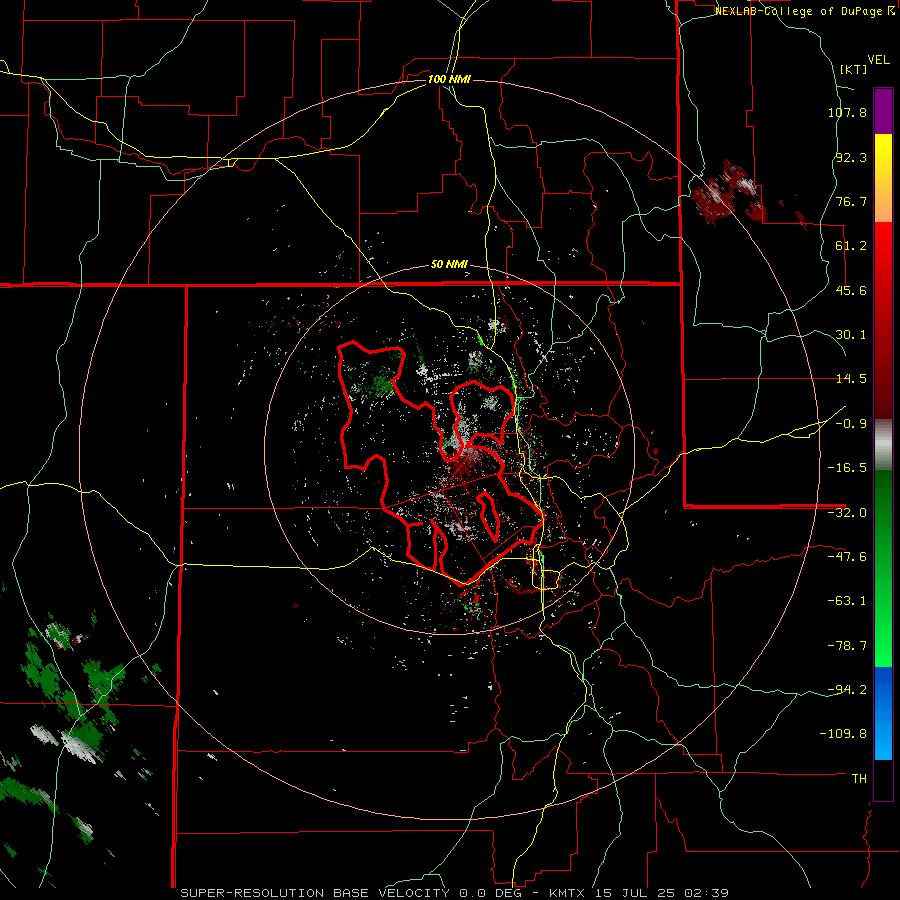Click the '50 NMI' range ring label
This screenshot has width=900, height=900.
click(449, 265)
